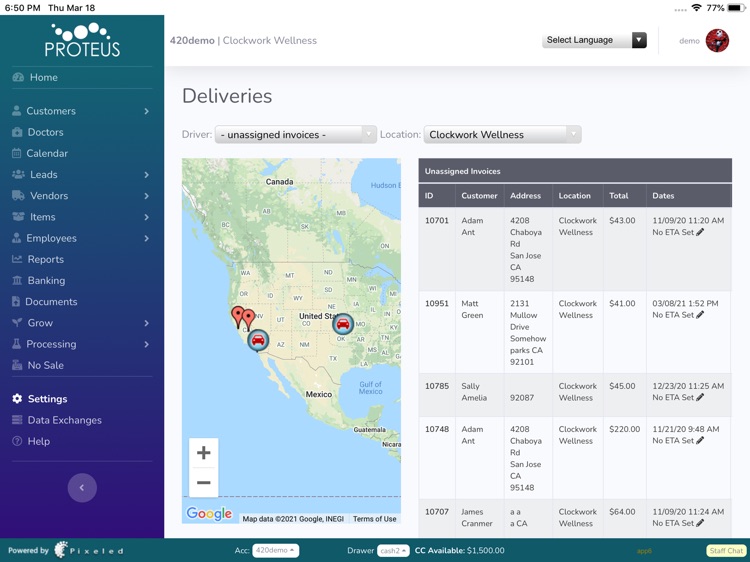Viewport: 750px width, 562px height.
Task: Go to Home in the sidebar
Action: click(x=43, y=77)
